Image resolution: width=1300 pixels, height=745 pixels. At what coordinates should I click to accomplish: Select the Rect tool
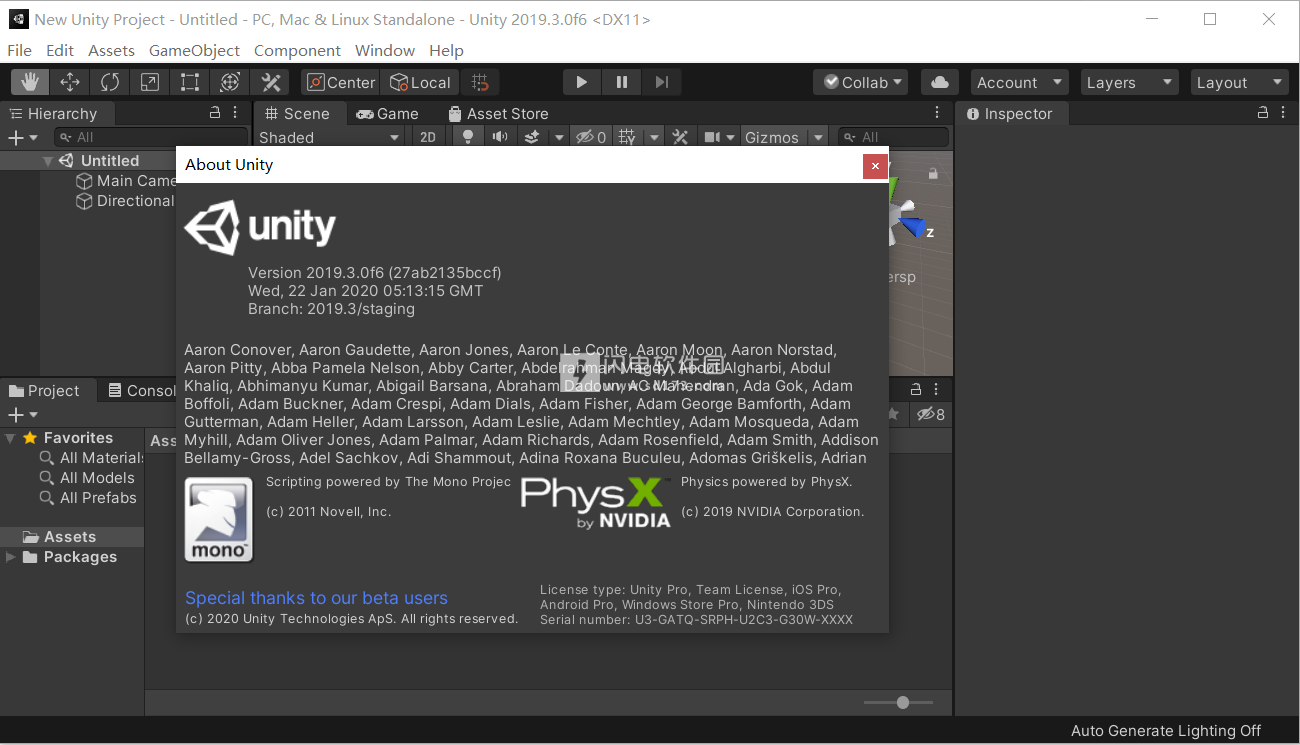(190, 82)
